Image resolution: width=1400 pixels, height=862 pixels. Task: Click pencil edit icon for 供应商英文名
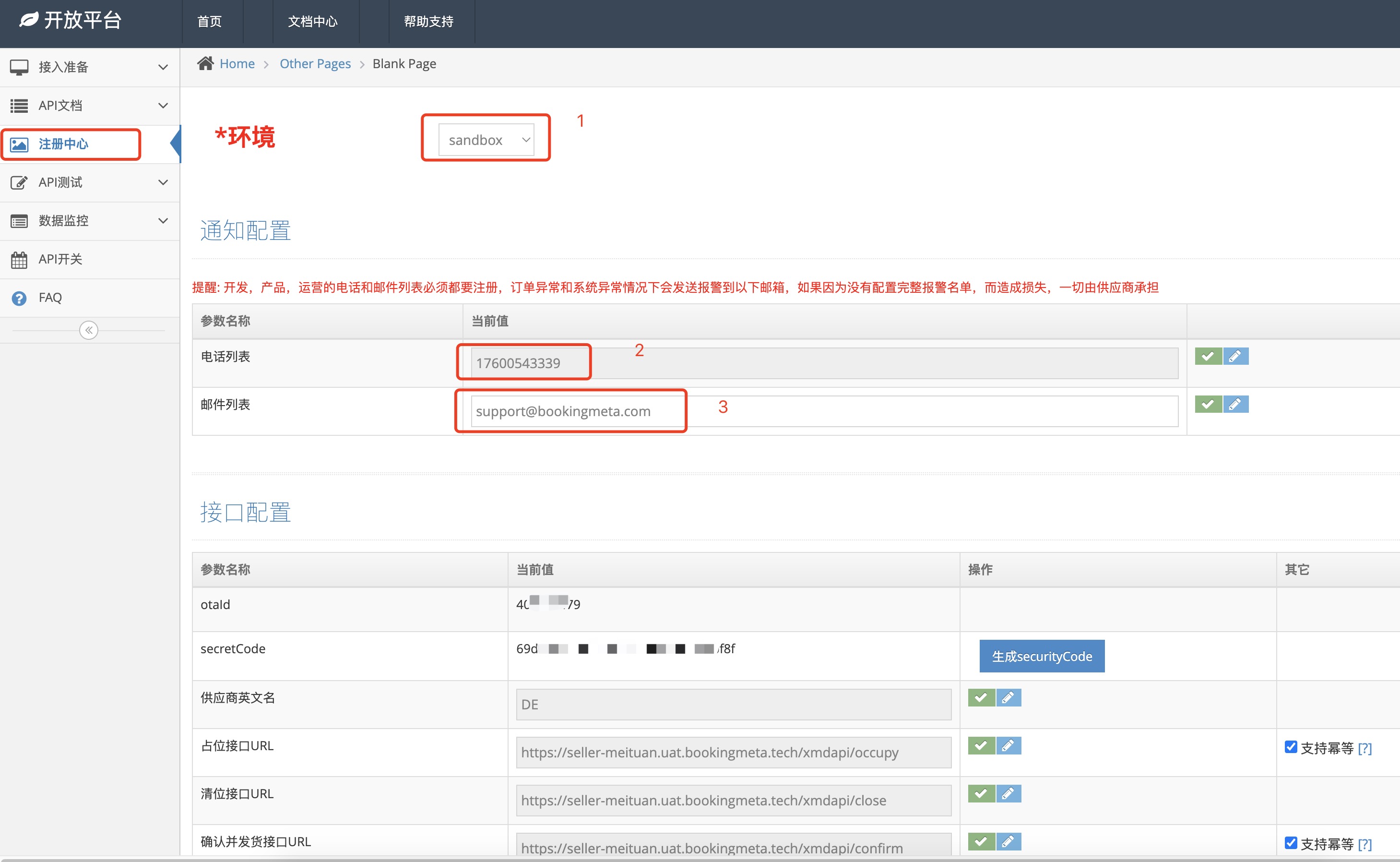tap(1008, 698)
